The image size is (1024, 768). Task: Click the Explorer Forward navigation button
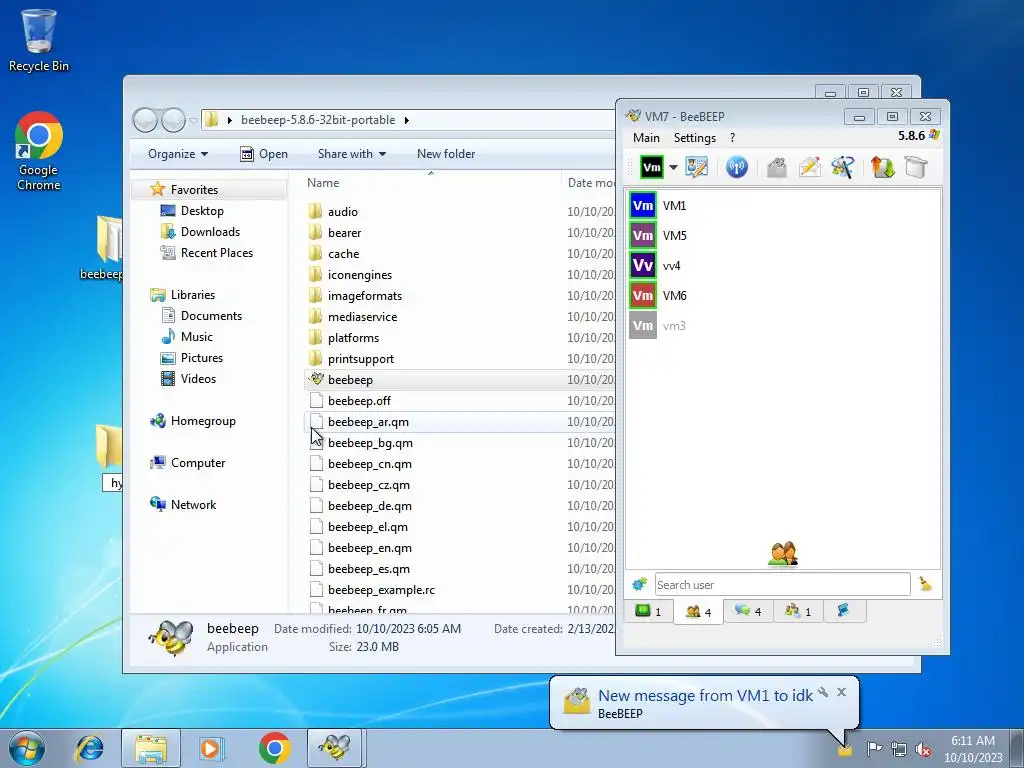pyautogui.click(x=173, y=120)
